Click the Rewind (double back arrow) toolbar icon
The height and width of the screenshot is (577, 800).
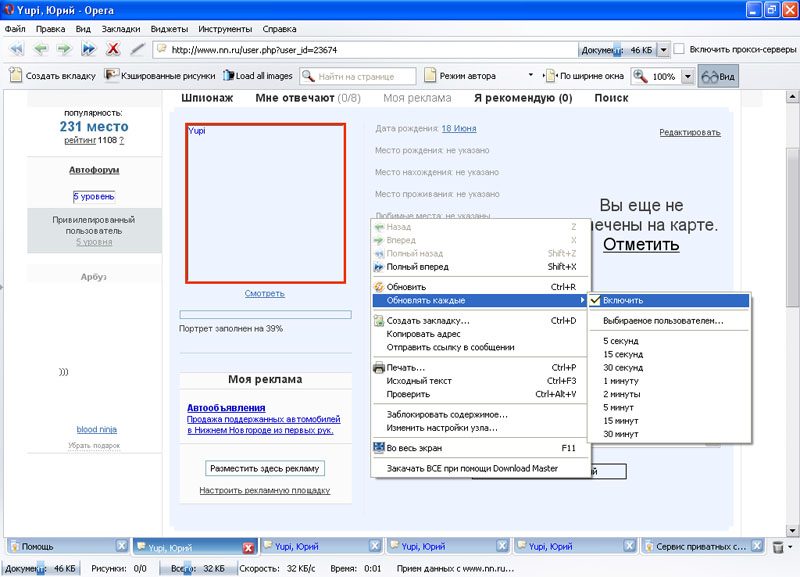[17, 49]
